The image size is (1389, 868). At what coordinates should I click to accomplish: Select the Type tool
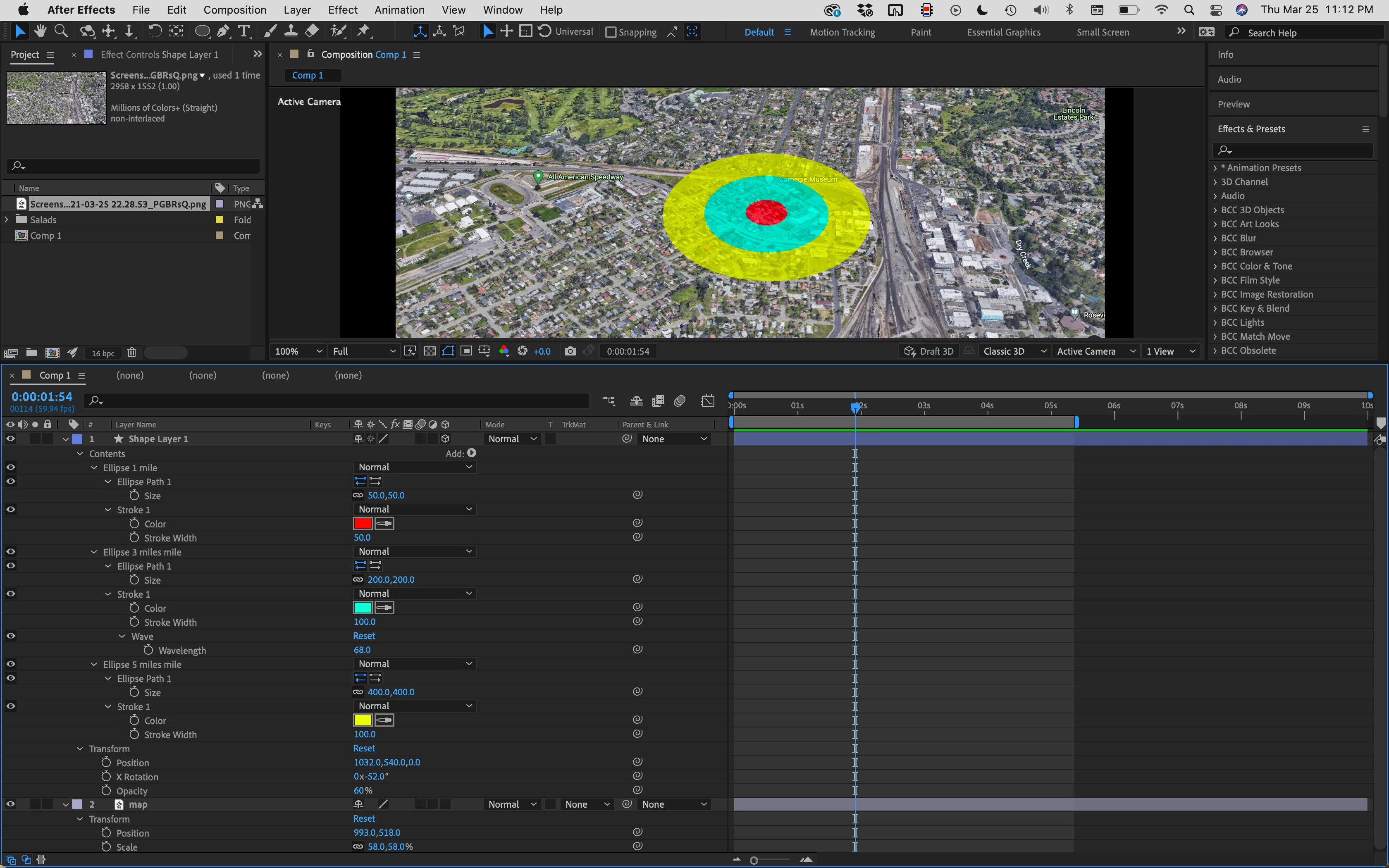[x=244, y=31]
